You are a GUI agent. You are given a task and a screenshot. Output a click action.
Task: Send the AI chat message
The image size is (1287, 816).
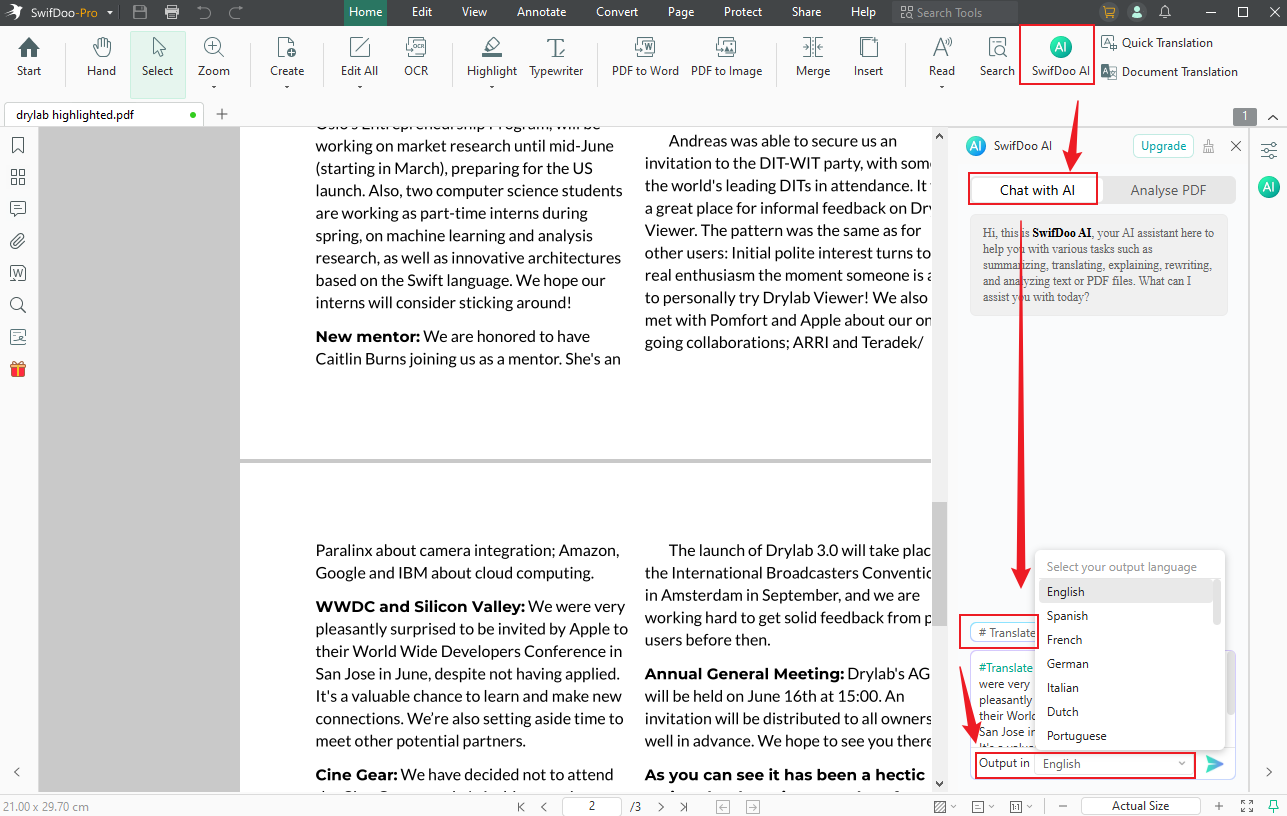(x=1215, y=764)
